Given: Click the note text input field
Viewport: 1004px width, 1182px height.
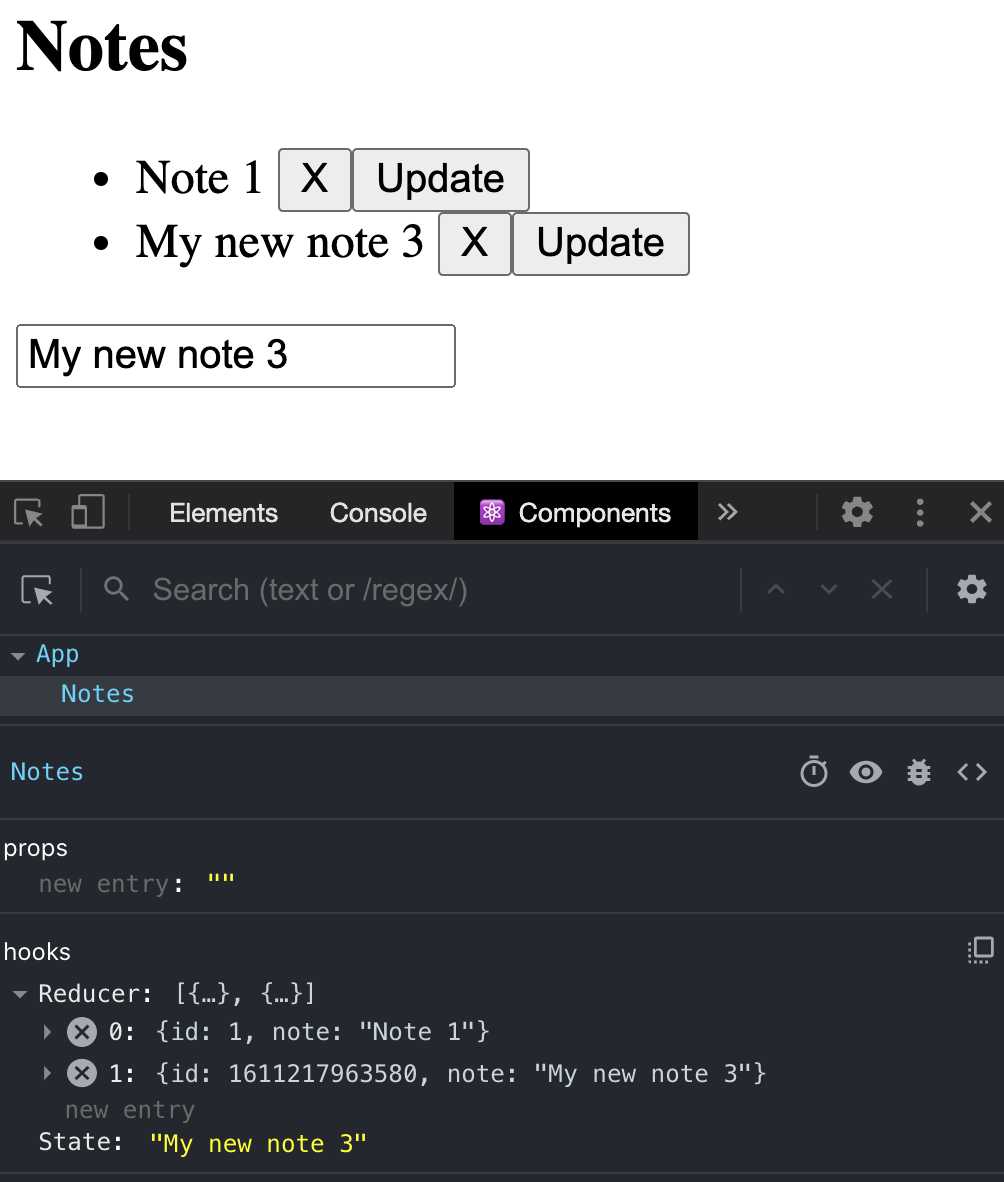Looking at the screenshot, I should [x=236, y=356].
